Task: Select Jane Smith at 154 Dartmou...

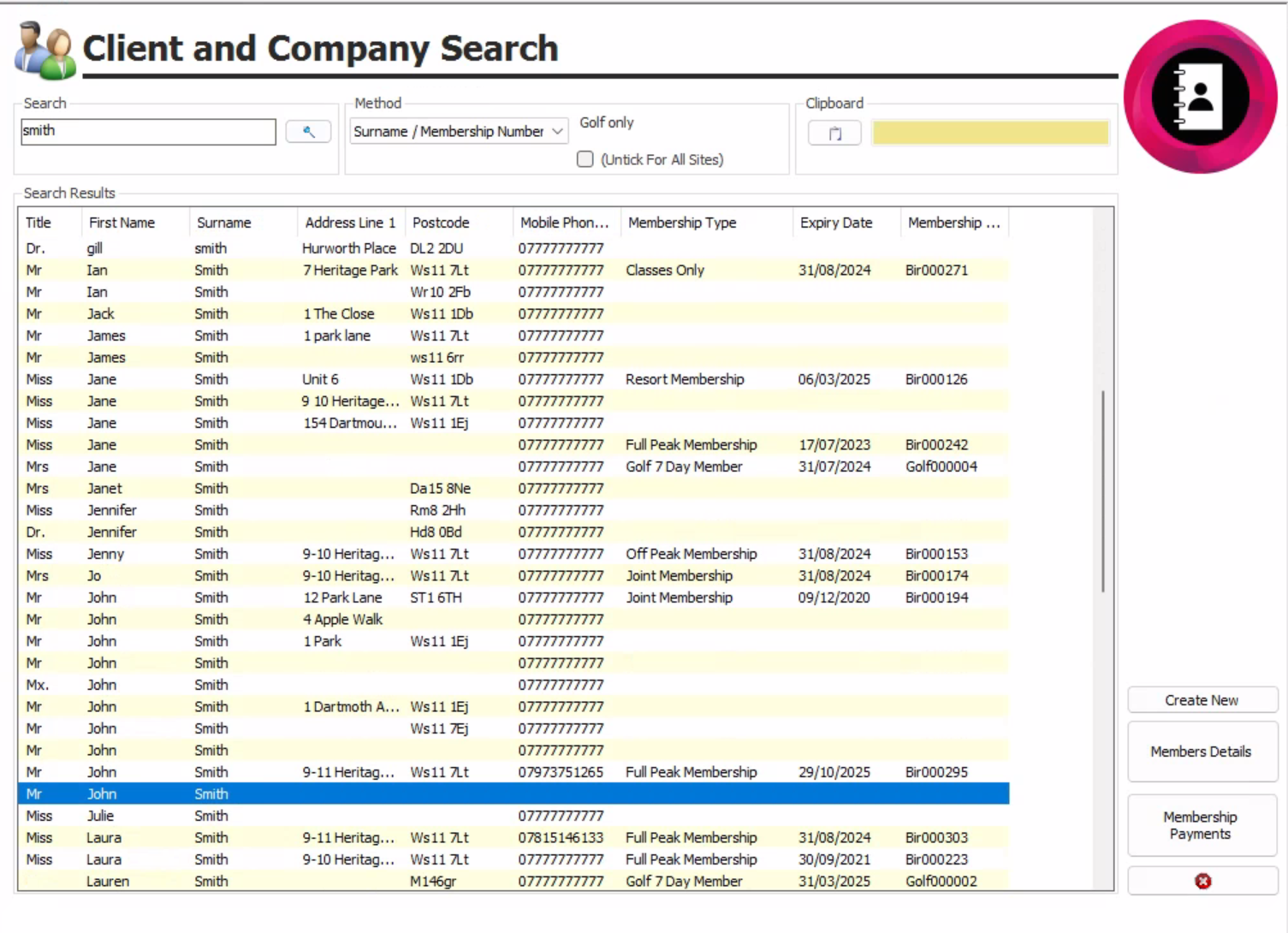Action: tap(513, 423)
